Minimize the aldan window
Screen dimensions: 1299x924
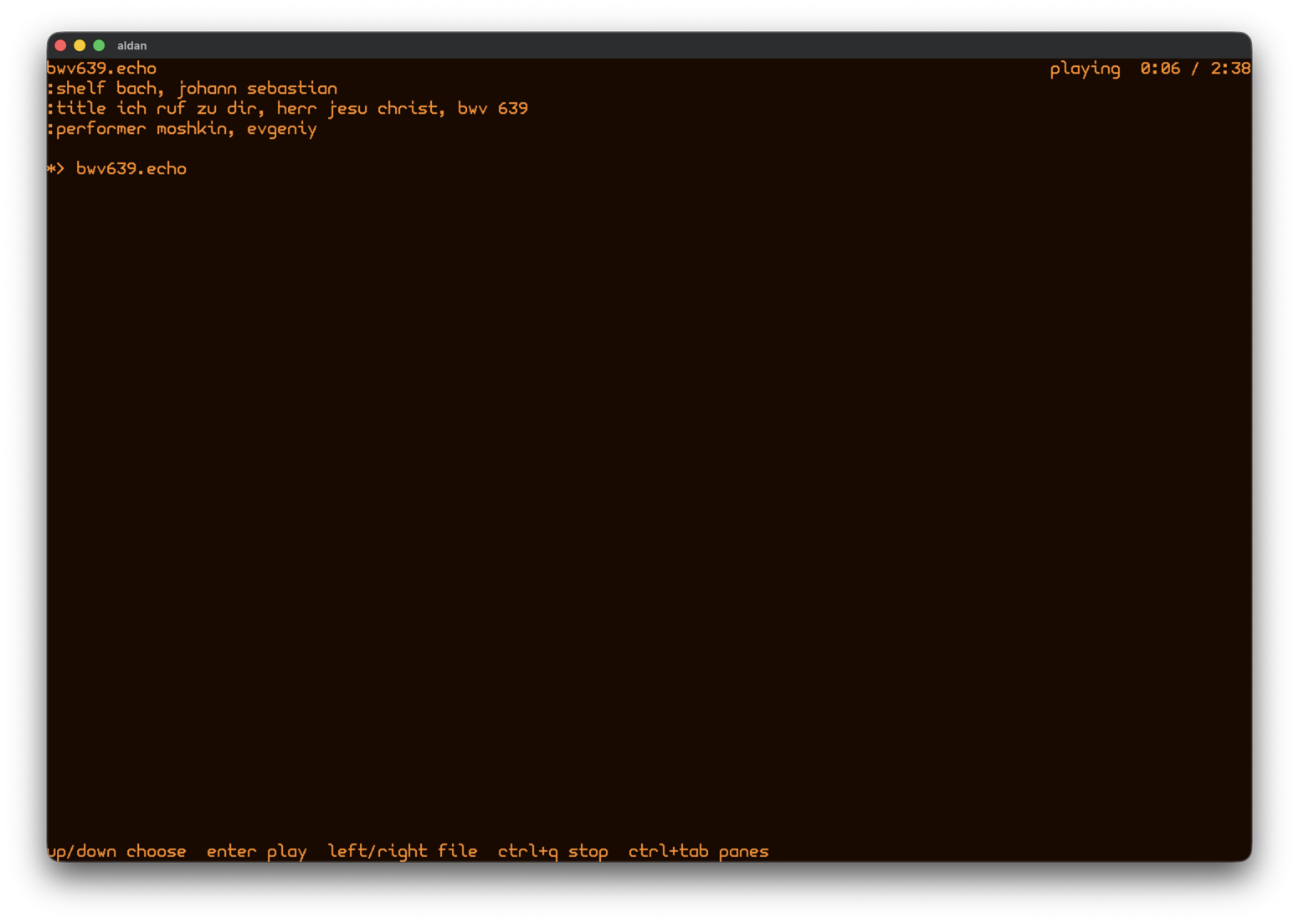80,45
